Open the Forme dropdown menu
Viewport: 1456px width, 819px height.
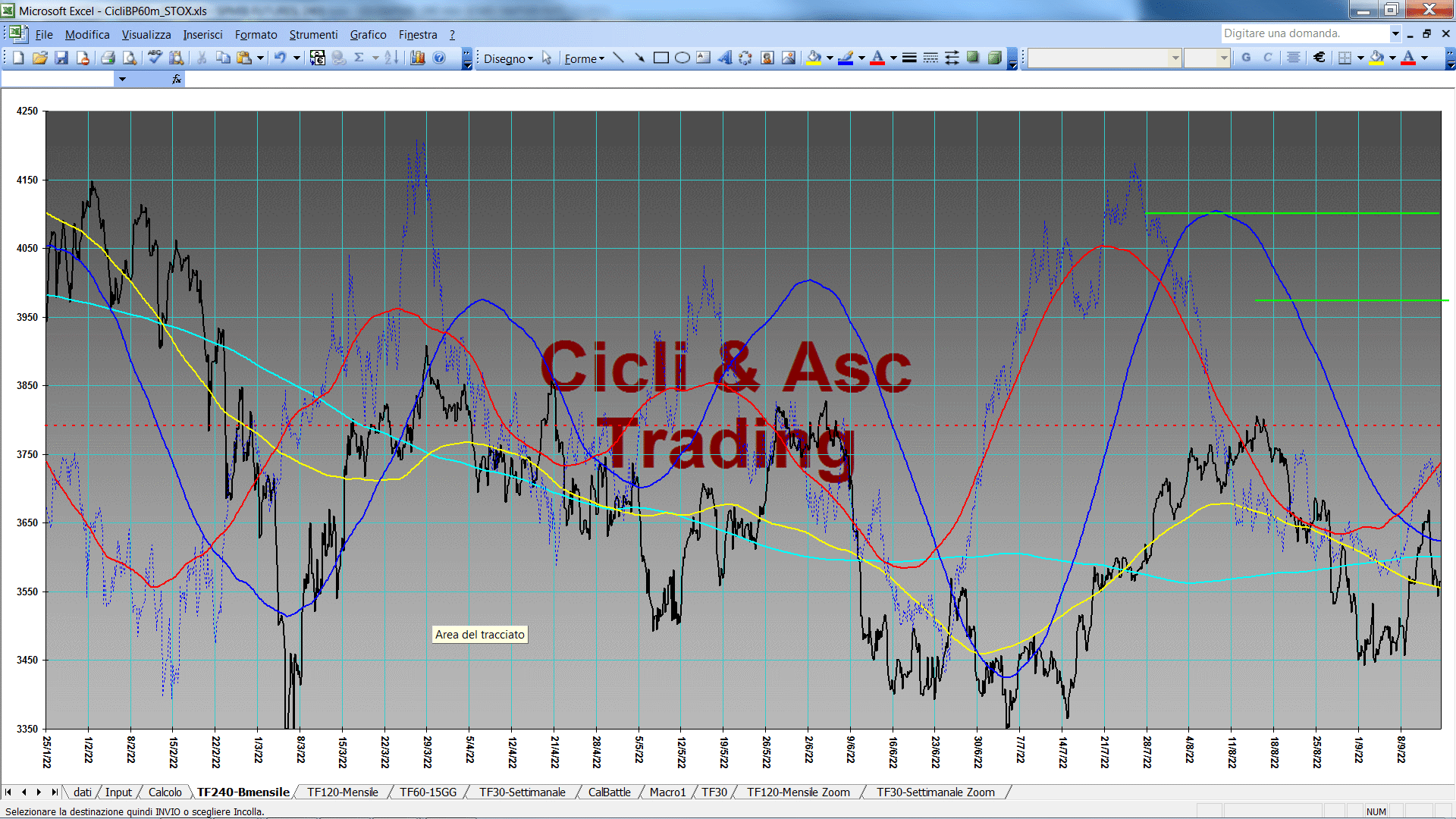pyautogui.click(x=585, y=58)
